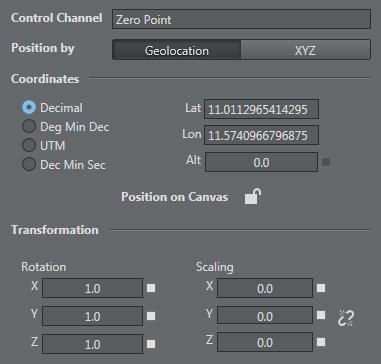Toggle the Position on Canvas lock icon
The height and width of the screenshot is (364, 381).
point(252,197)
